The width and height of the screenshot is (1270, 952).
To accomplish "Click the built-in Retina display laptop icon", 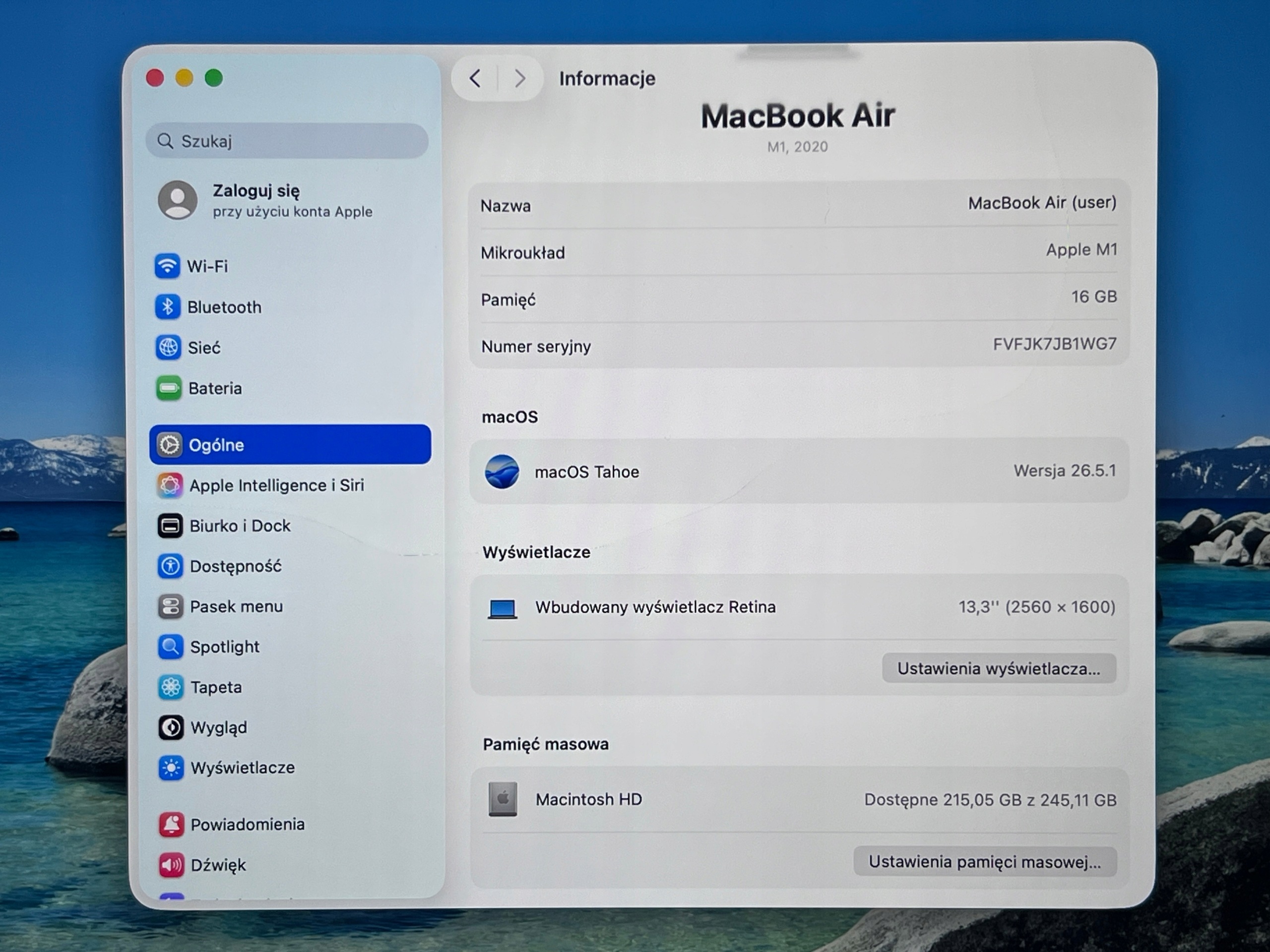I will pyautogui.click(x=503, y=608).
